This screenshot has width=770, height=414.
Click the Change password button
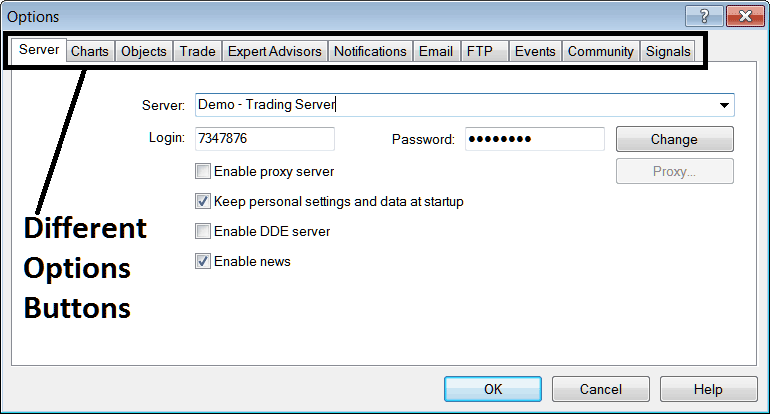click(674, 139)
